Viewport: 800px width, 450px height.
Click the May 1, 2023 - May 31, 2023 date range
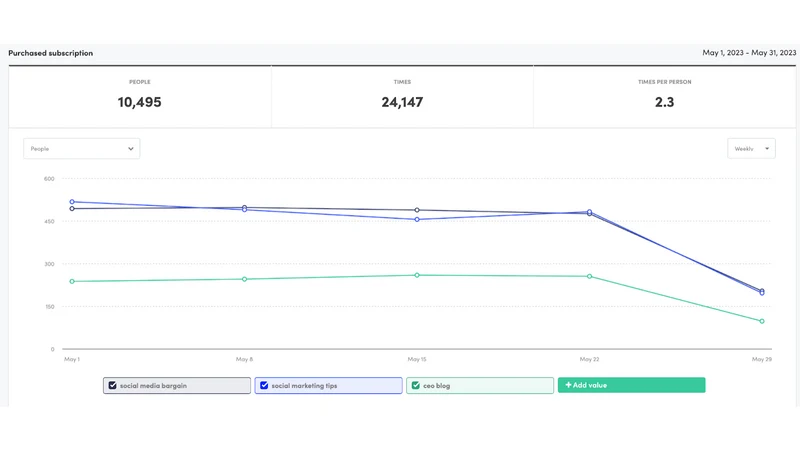pyautogui.click(x=749, y=53)
